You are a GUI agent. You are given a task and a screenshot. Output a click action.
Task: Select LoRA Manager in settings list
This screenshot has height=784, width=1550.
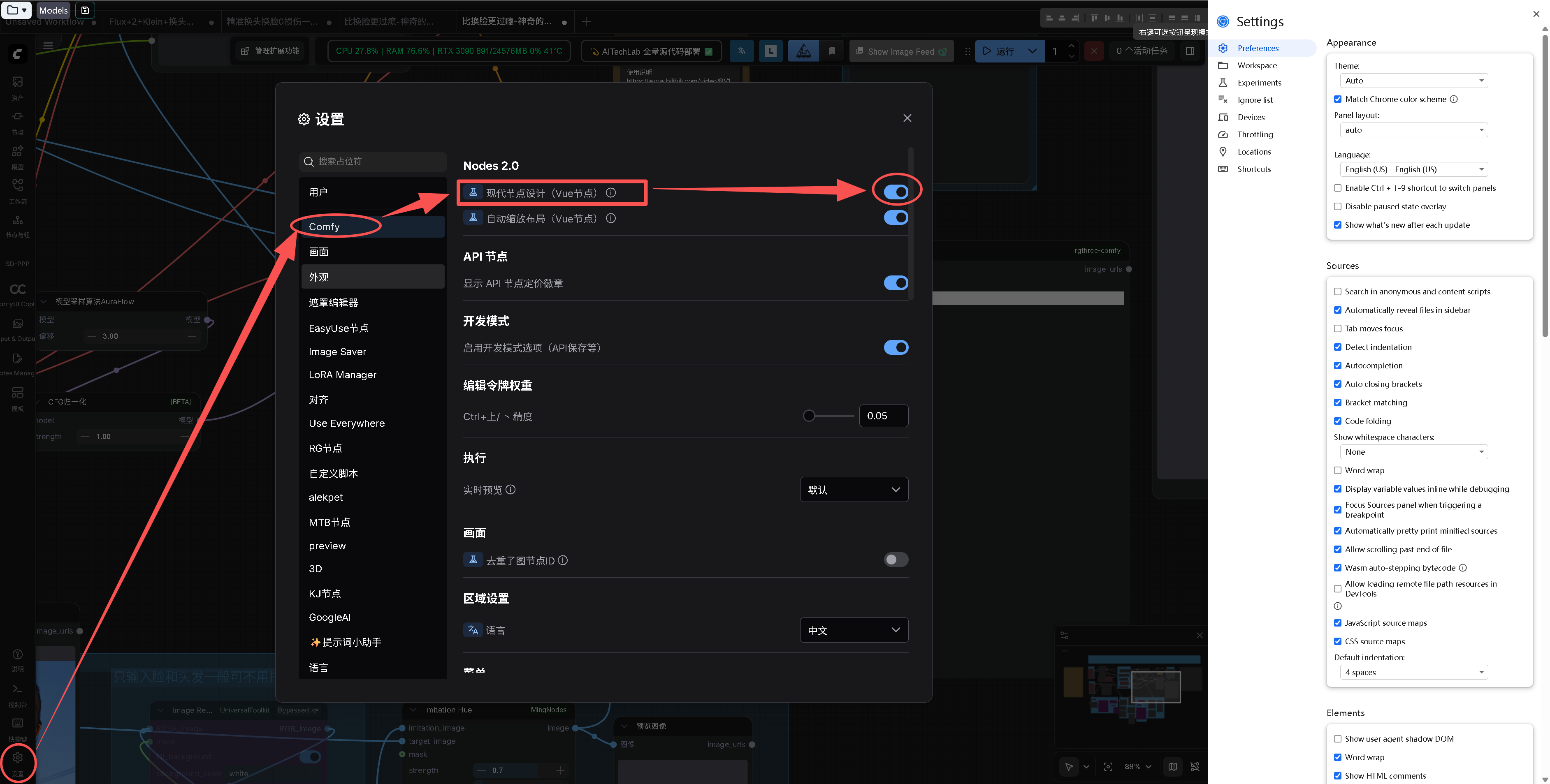pyautogui.click(x=342, y=375)
